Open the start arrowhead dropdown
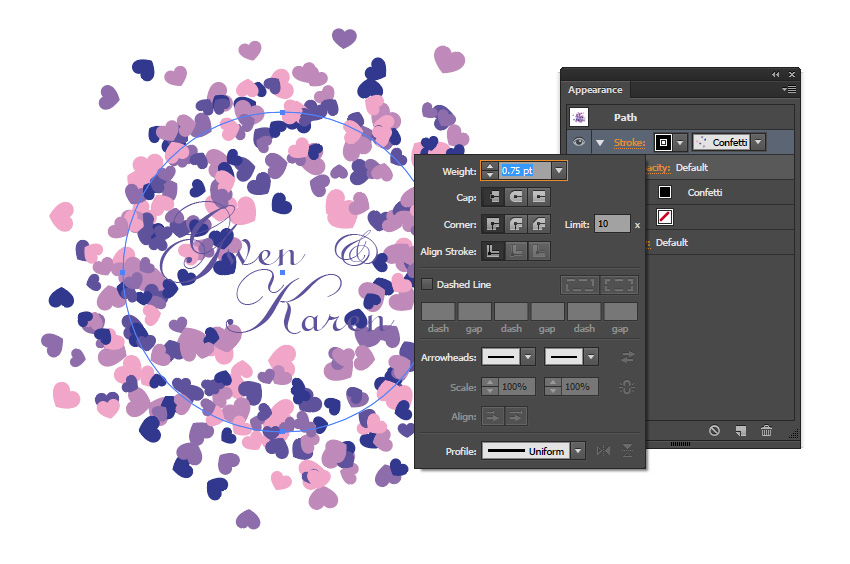 (x=528, y=357)
